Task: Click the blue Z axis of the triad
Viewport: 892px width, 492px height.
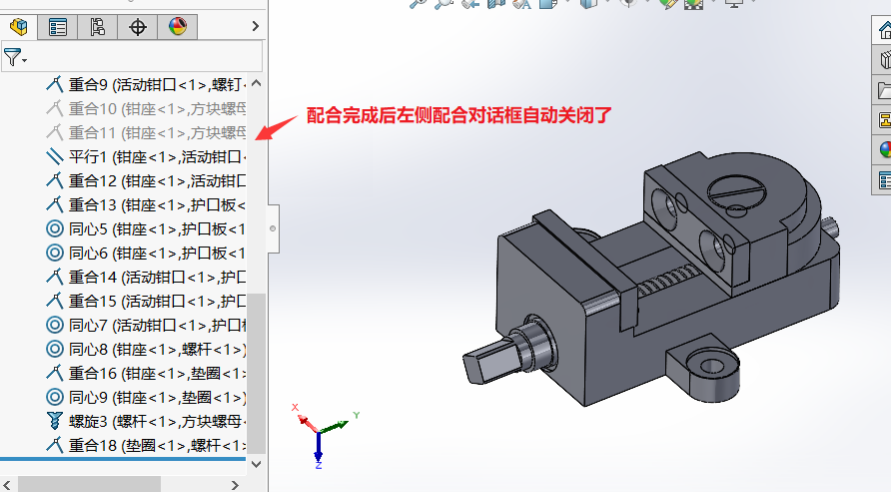Action: [319, 446]
